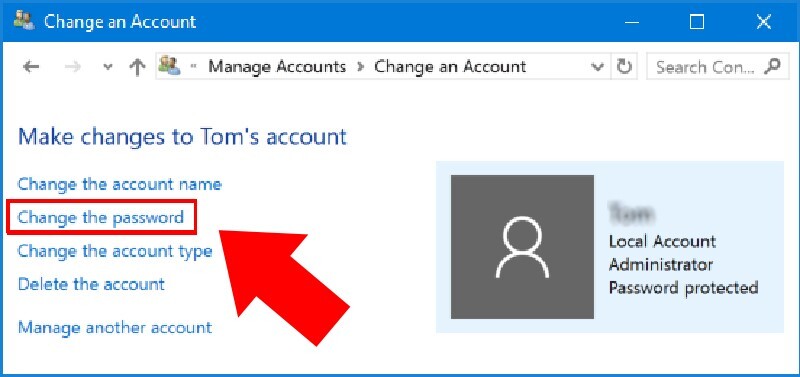Click the Administrator label

pos(661,265)
